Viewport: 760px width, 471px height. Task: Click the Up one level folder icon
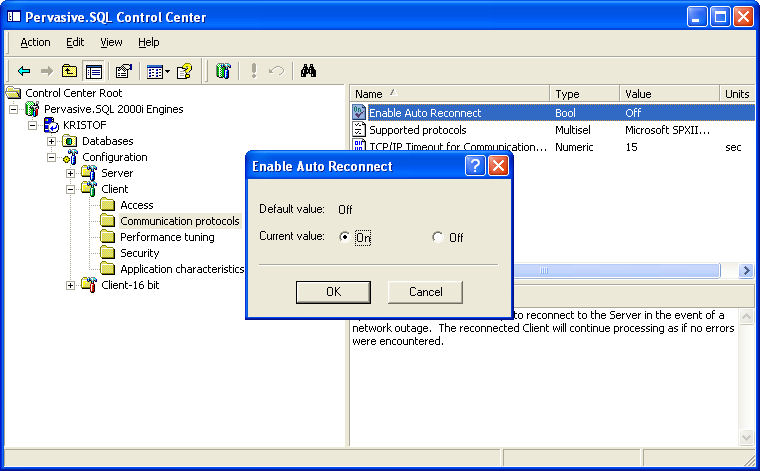69,72
